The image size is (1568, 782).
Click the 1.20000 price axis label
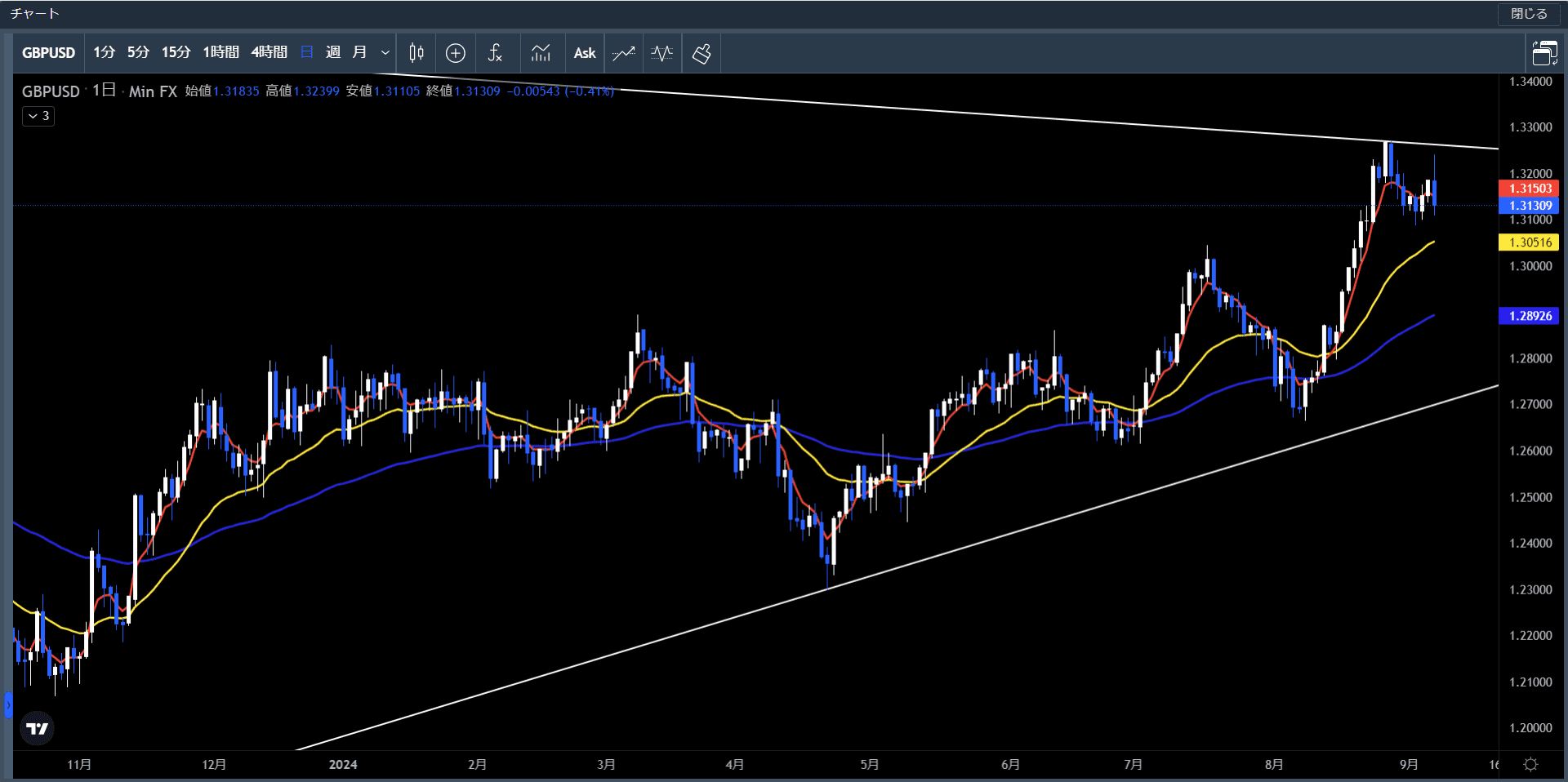tap(1530, 728)
